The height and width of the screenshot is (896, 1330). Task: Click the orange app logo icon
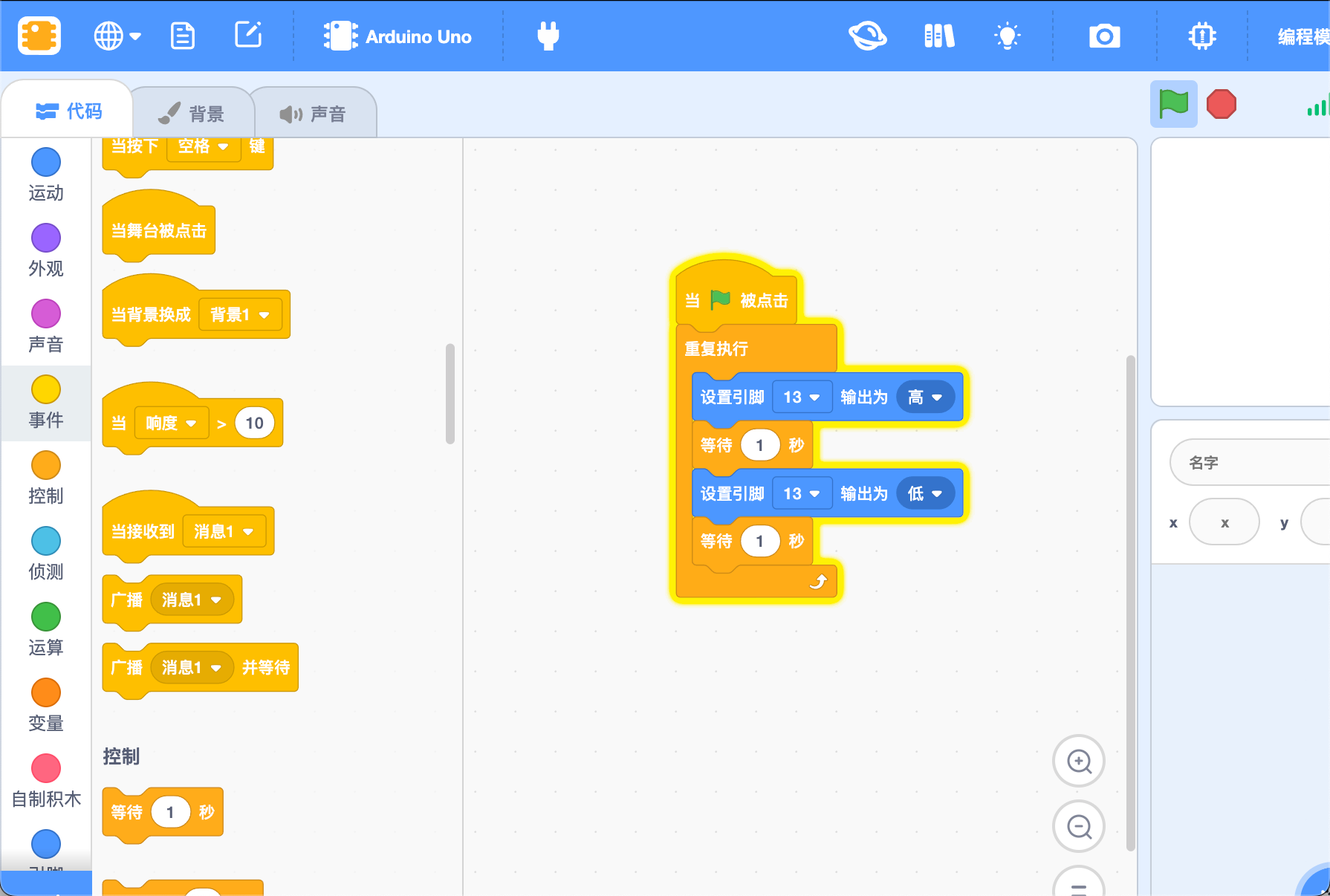coord(39,36)
